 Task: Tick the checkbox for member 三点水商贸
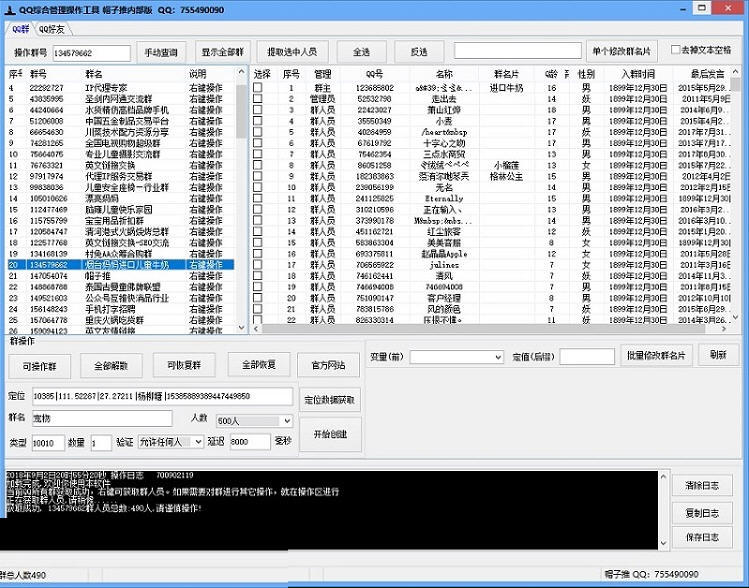(x=257, y=154)
